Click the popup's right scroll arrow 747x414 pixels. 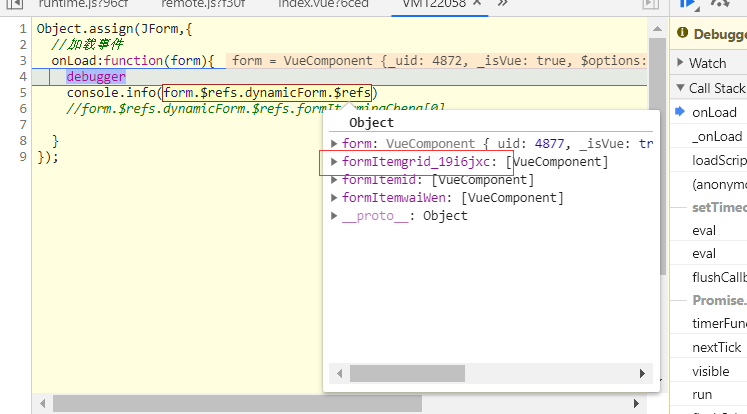641,373
